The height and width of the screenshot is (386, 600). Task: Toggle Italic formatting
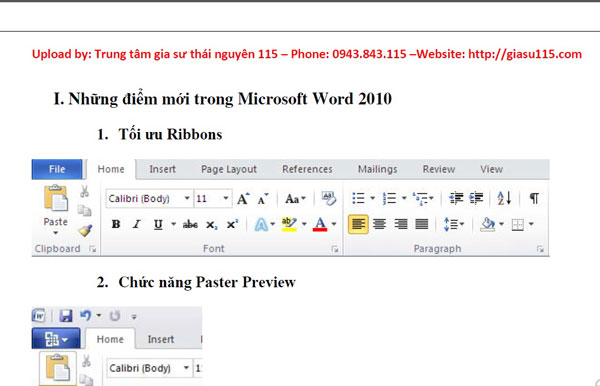coord(137,225)
